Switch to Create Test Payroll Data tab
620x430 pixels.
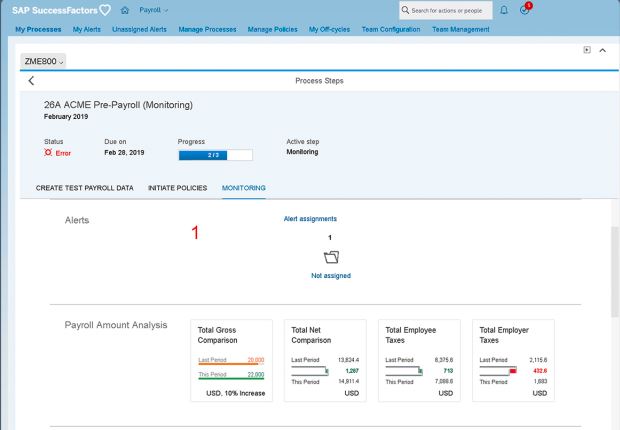click(x=85, y=188)
